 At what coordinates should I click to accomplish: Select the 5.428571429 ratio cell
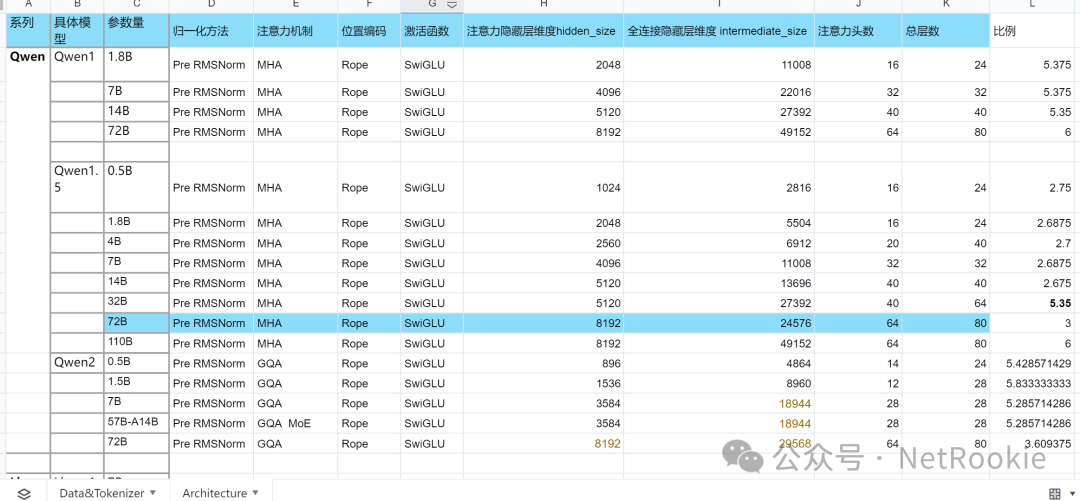(1032, 363)
